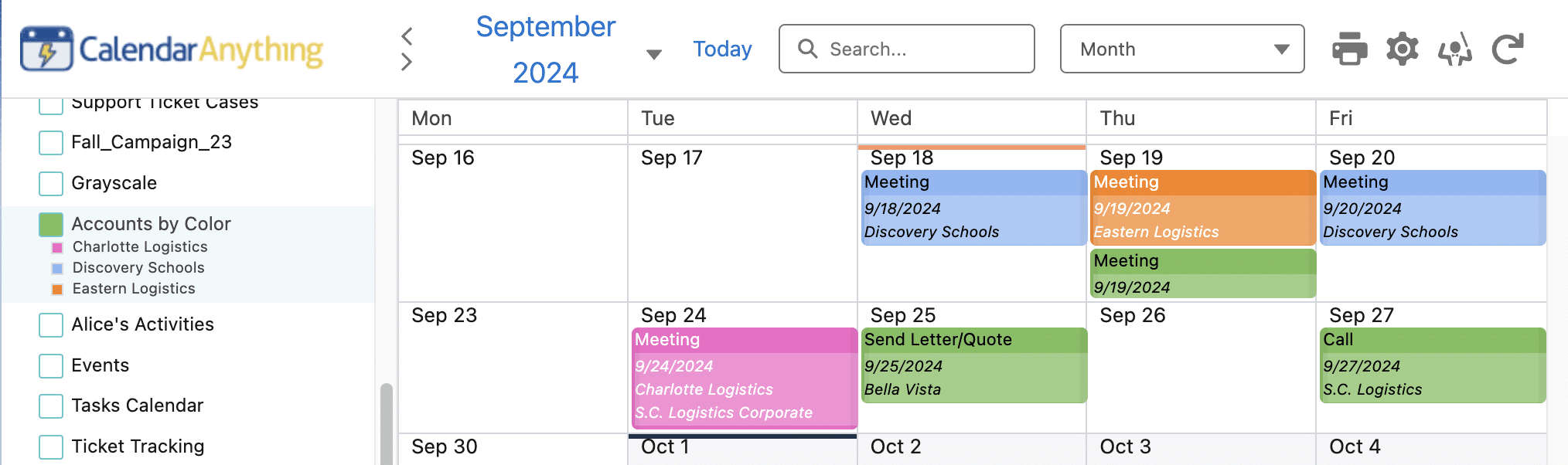Click the user swap icon
This screenshot has width=1568, height=465.
pos(1454,49)
